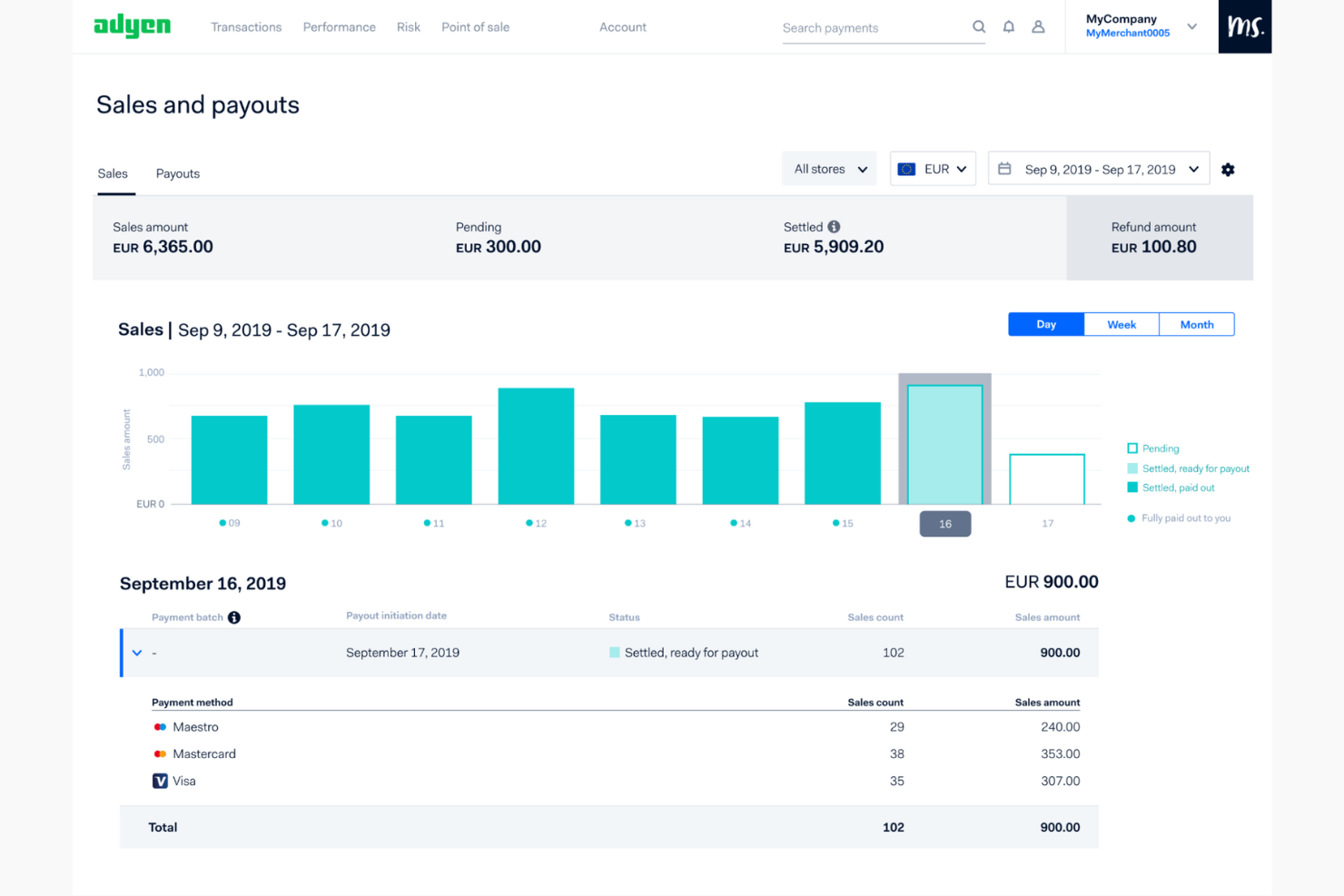
Task: Click the Settled info icon
Action: 834,227
